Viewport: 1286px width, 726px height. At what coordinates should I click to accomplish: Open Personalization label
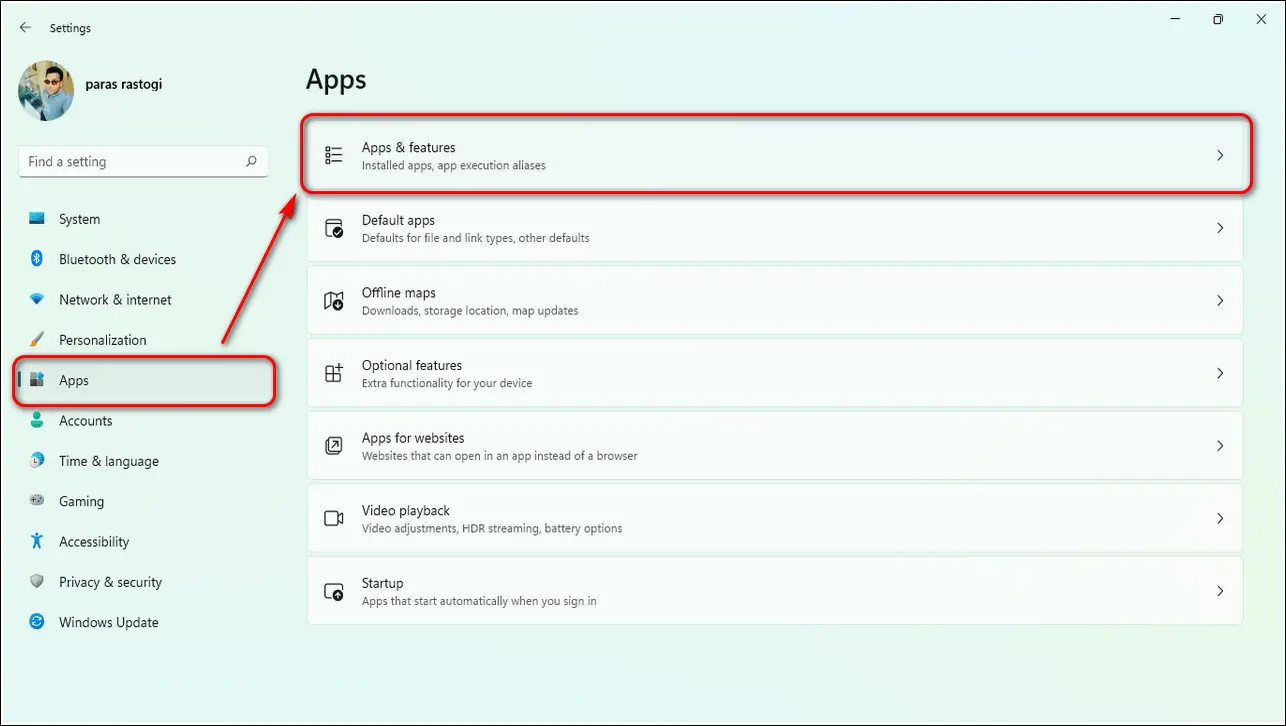[102, 340]
